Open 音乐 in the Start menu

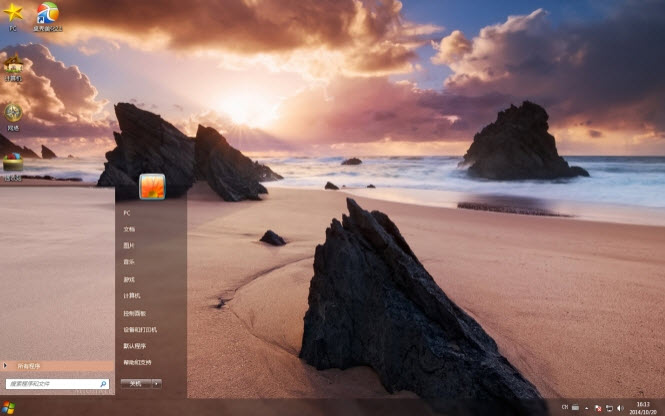click(x=129, y=262)
